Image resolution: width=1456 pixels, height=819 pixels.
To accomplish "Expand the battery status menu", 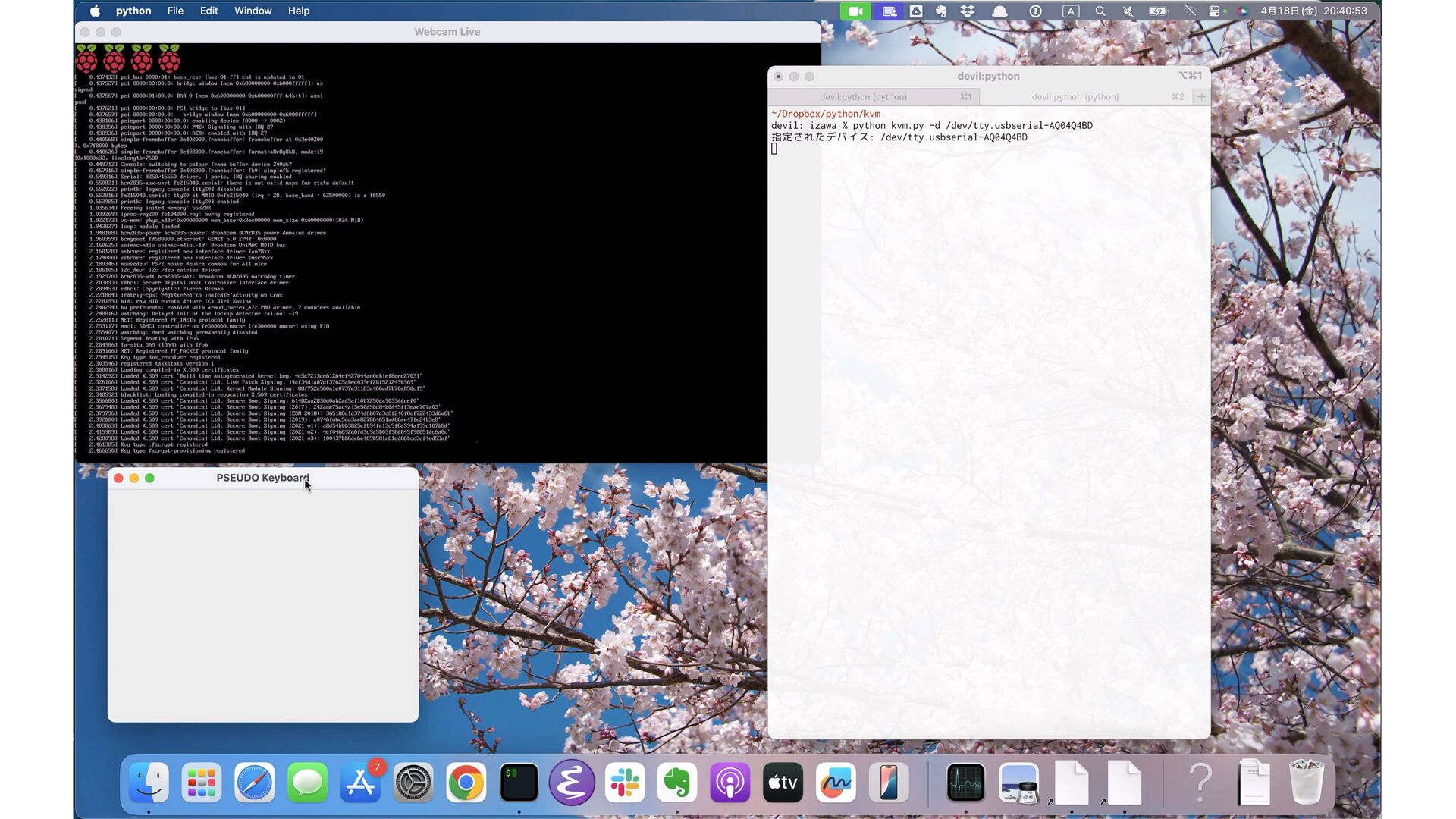I will click(x=1158, y=11).
